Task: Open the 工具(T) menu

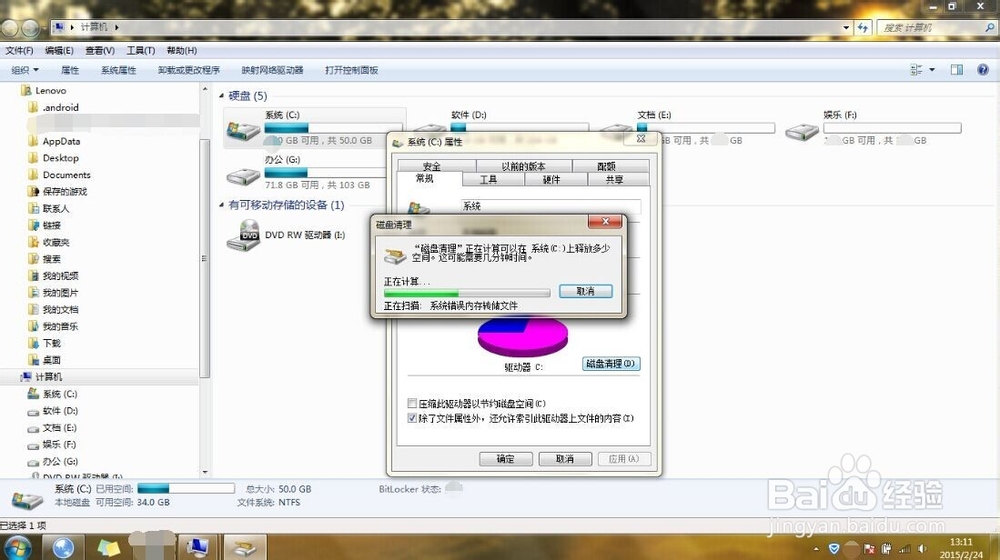Action: pyautogui.click(x=140, y=50)
